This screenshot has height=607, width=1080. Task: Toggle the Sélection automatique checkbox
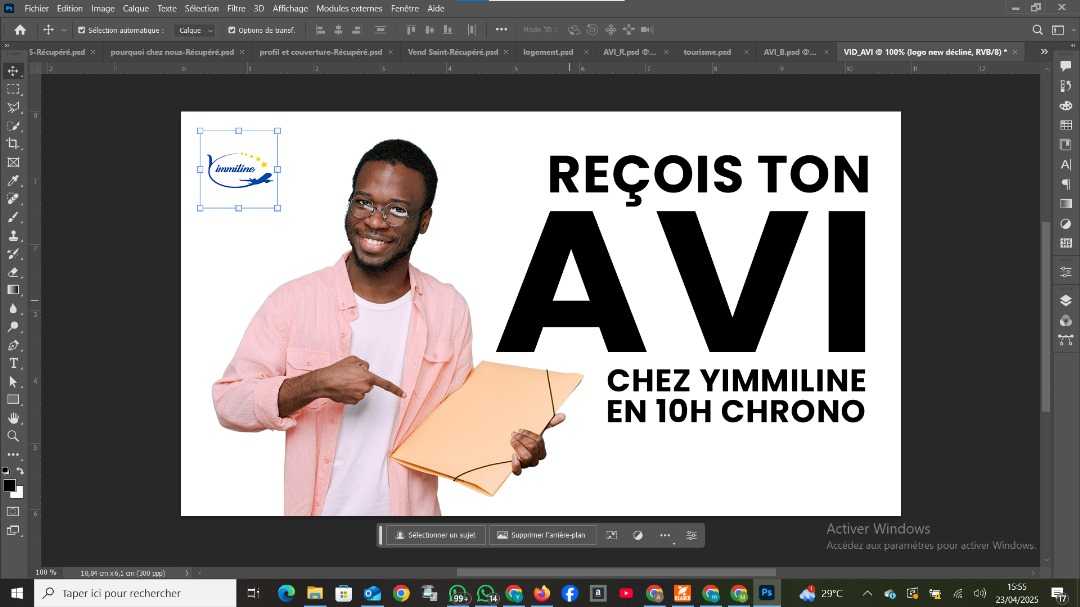(x=81, y=30)
